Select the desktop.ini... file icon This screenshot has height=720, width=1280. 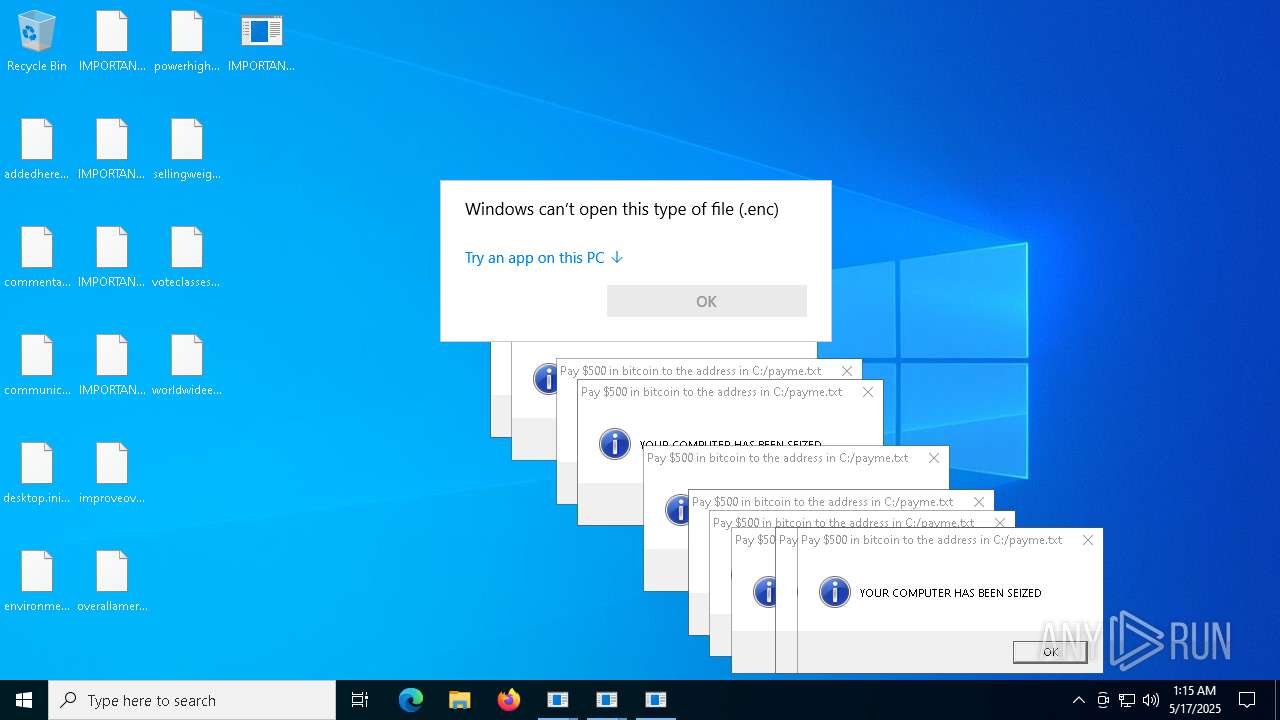[x=37, y=474]
